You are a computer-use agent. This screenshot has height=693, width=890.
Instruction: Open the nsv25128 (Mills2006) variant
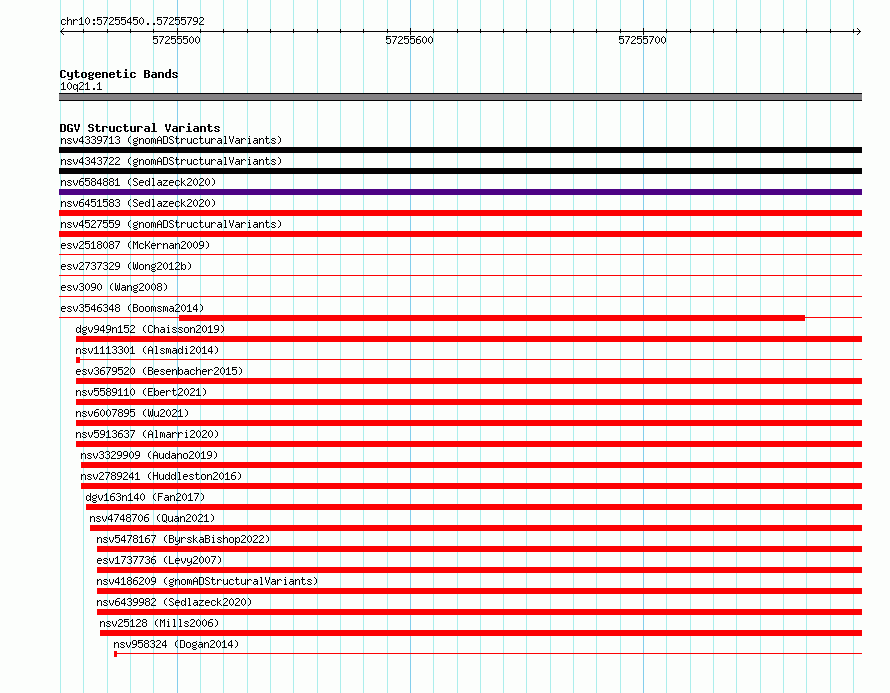pos(159,623)
